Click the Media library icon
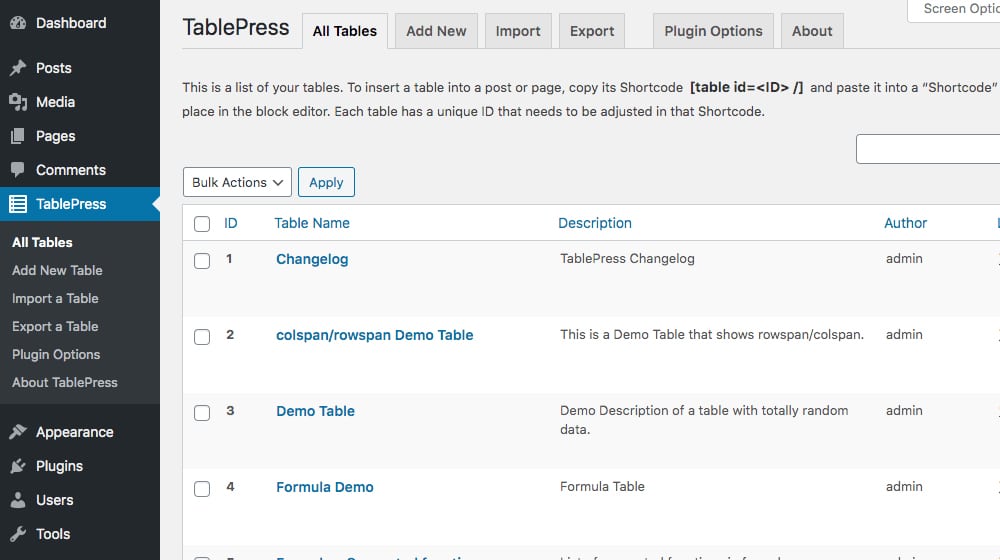Viewport: 1000px width, 560px height. 18,102
